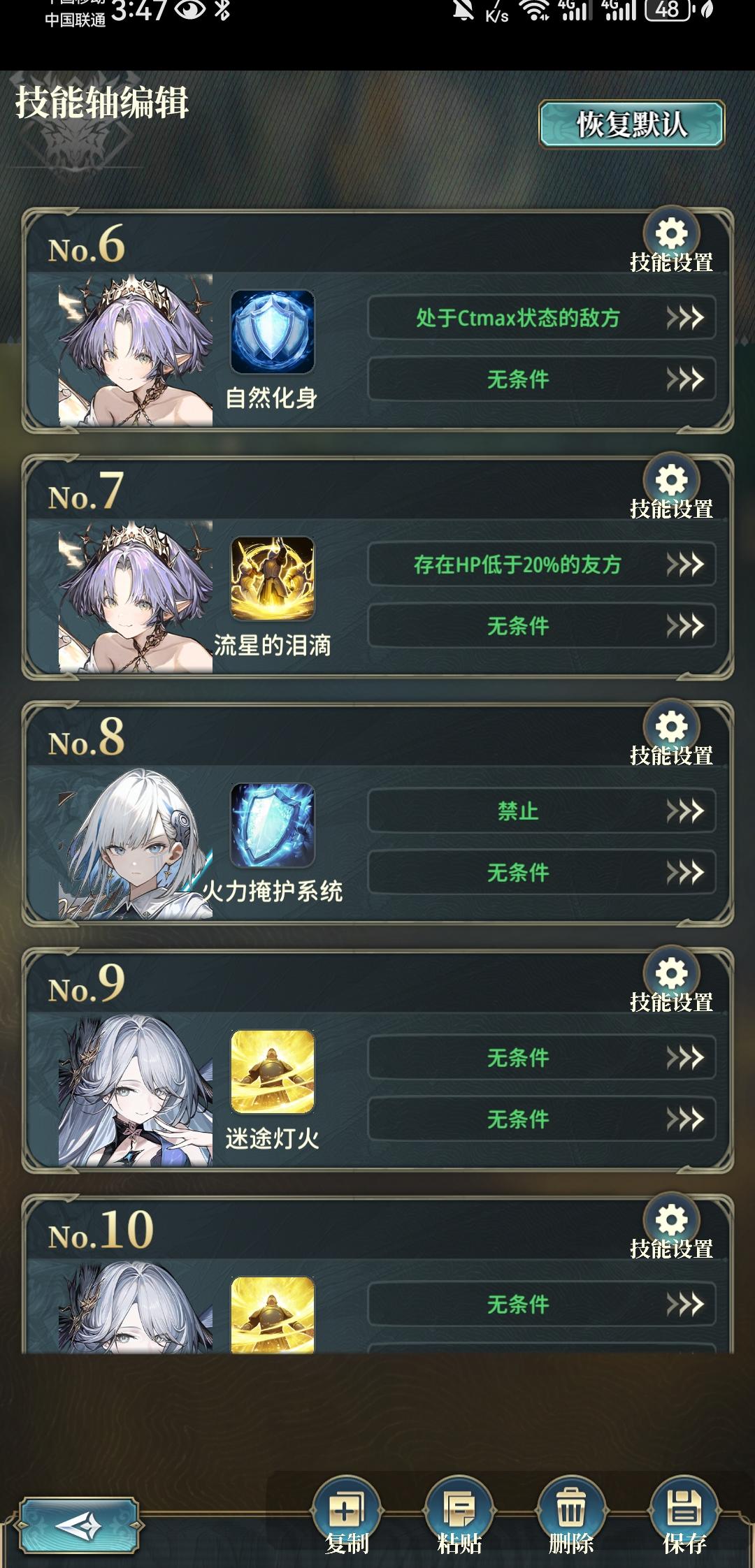Image resolution: width=755 pixels, height=1568 pixels.
Task: Tap the 保存 save disk icon
Action: [684, 1510]
